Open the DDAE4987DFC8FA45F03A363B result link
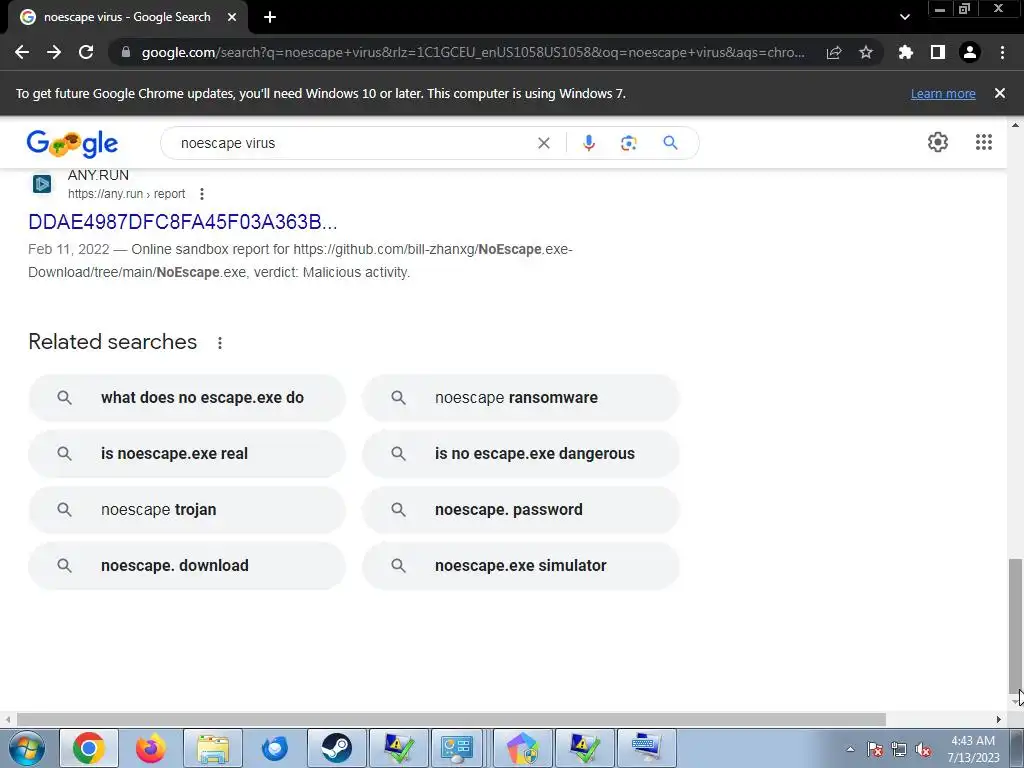The height and width of the screenshot is (768, 1024). click(183, 222)
